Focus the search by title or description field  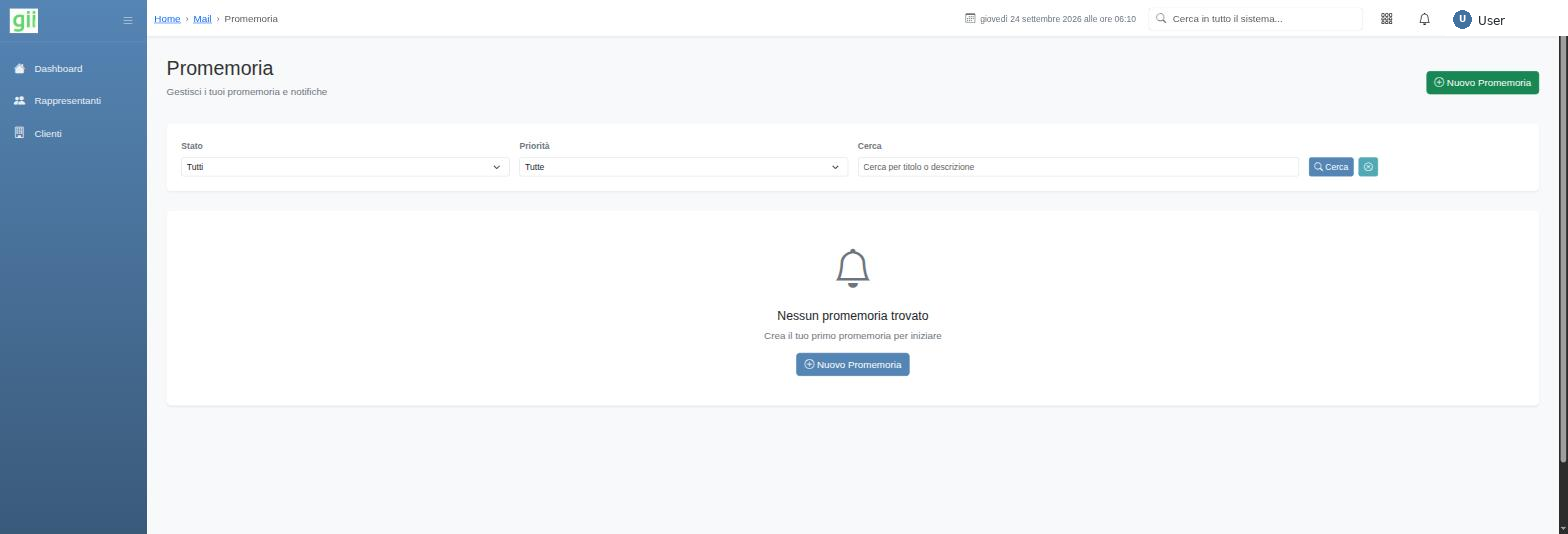(x=1078, y=167)
